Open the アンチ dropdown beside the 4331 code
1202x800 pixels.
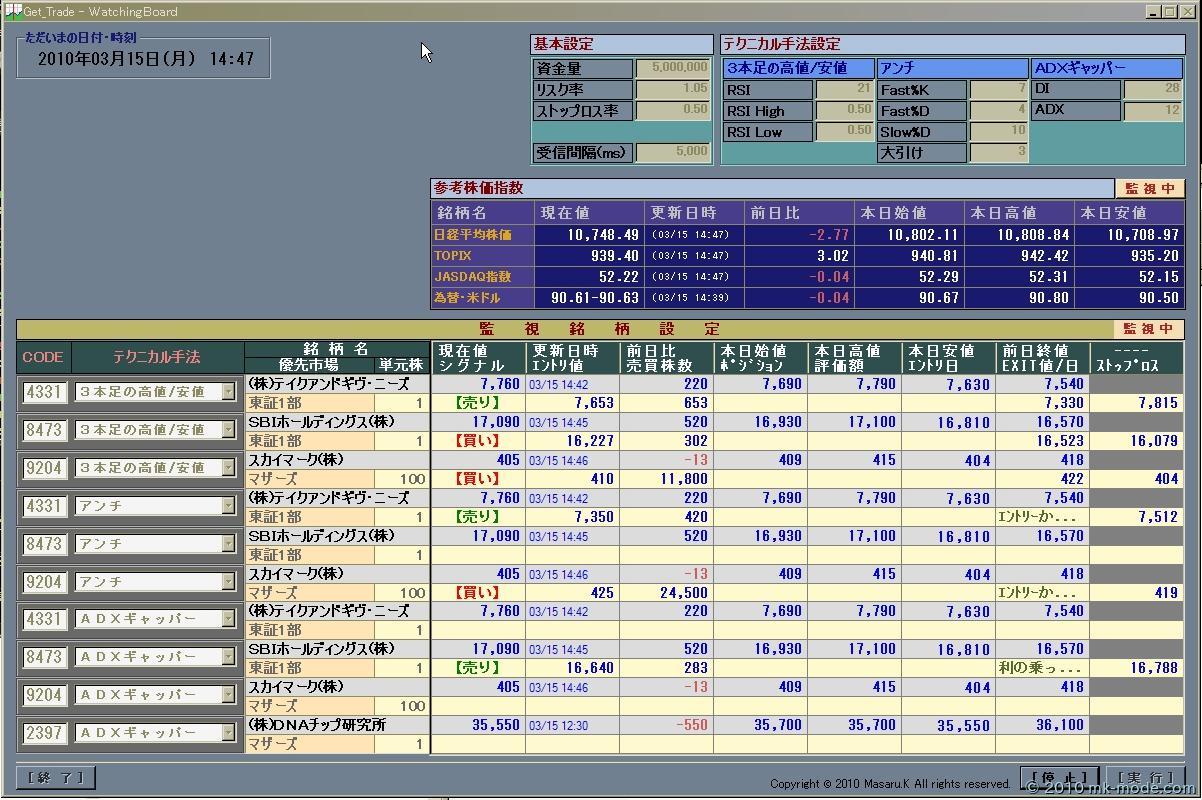(x=228, y=506)
